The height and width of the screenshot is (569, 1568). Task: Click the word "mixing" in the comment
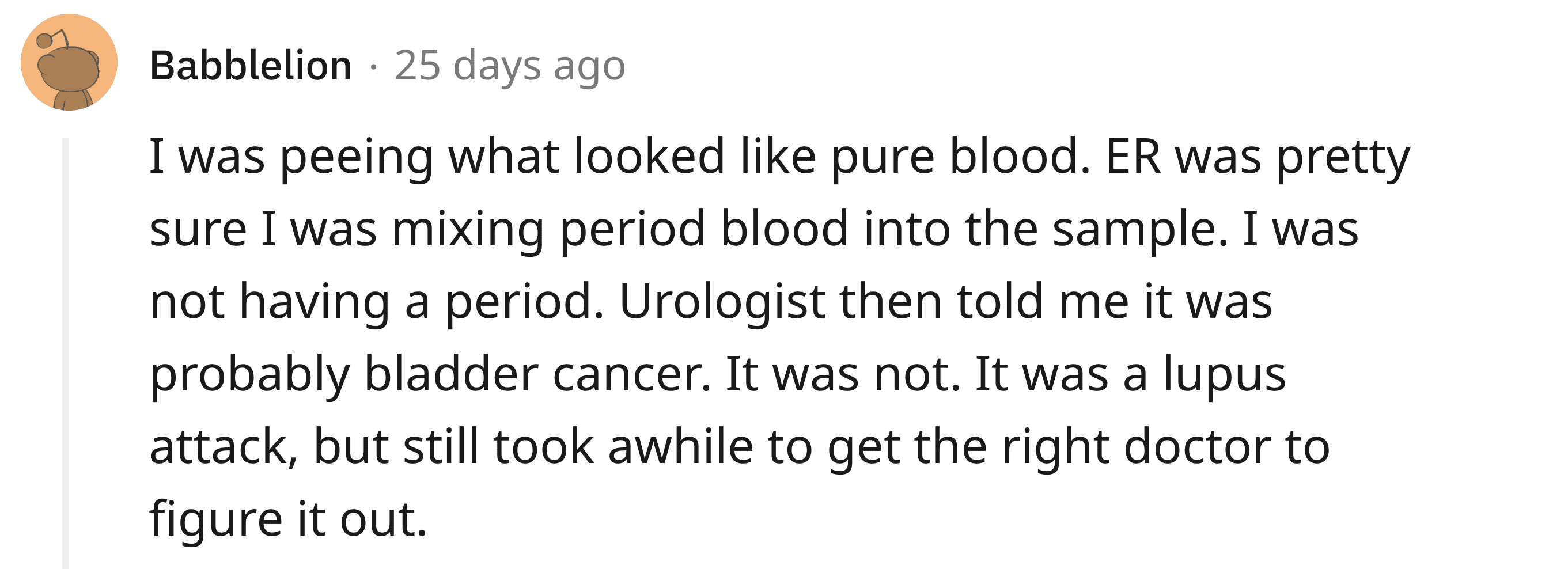pos(468,229)
